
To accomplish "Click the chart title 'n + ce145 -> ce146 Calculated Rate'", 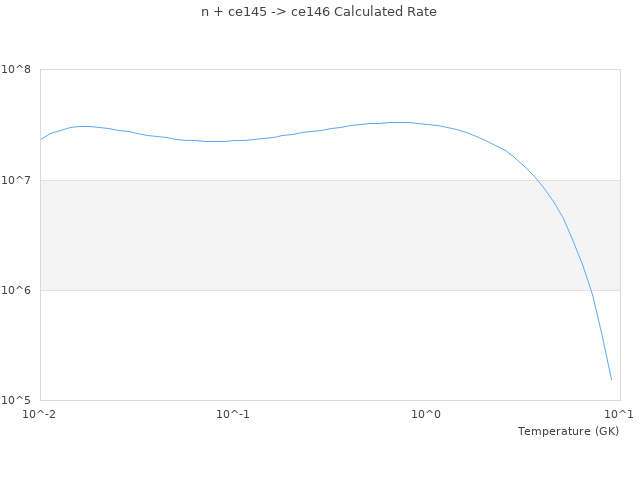I will tap(319, 12).
